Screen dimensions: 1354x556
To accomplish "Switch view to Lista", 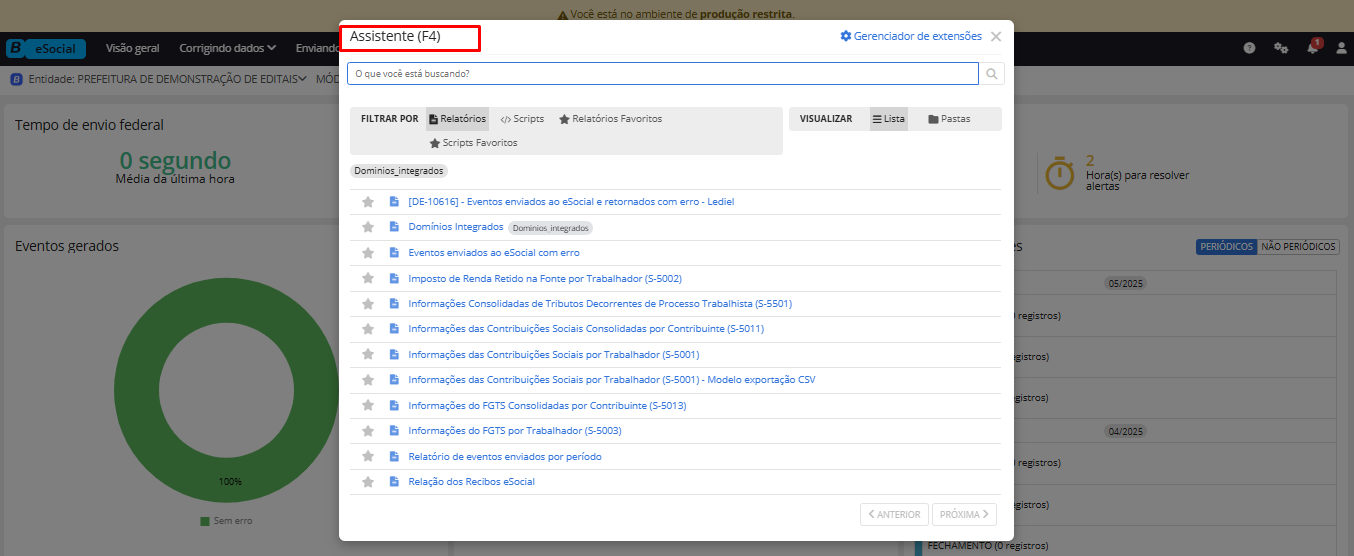I will tap(889, 119).
